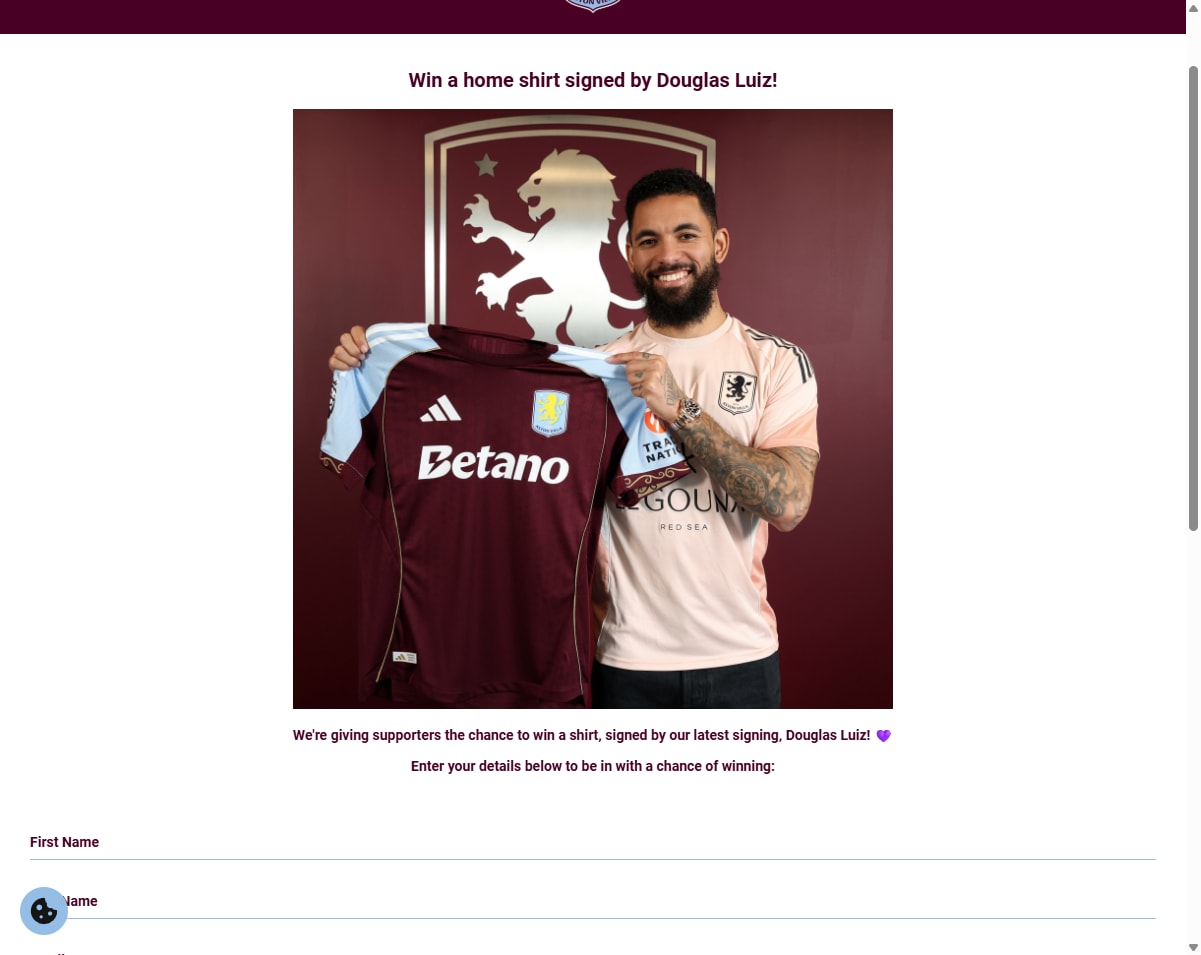Click the scrollbar track below the thumb

(x=1193, y=735)
